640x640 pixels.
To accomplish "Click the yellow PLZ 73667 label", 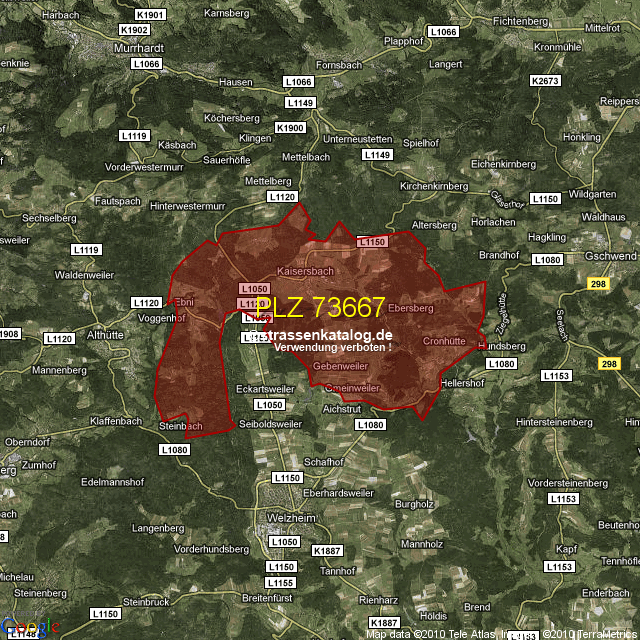I will tap(320, 308).
